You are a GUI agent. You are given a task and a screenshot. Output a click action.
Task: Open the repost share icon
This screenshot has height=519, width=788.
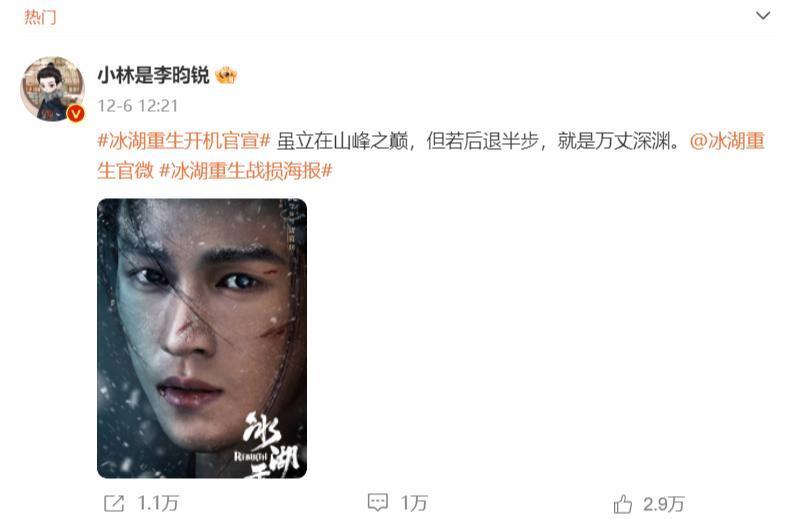coord(114,503)
